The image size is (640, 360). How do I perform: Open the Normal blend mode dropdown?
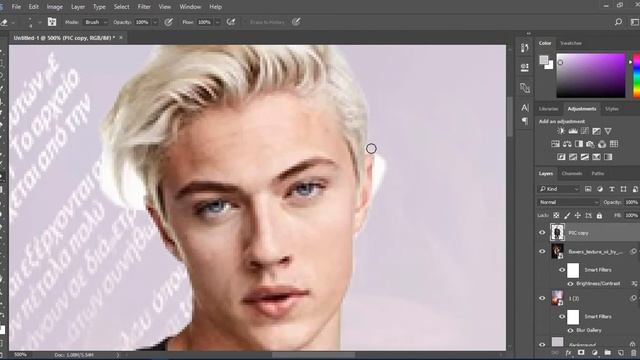point(568,202)
